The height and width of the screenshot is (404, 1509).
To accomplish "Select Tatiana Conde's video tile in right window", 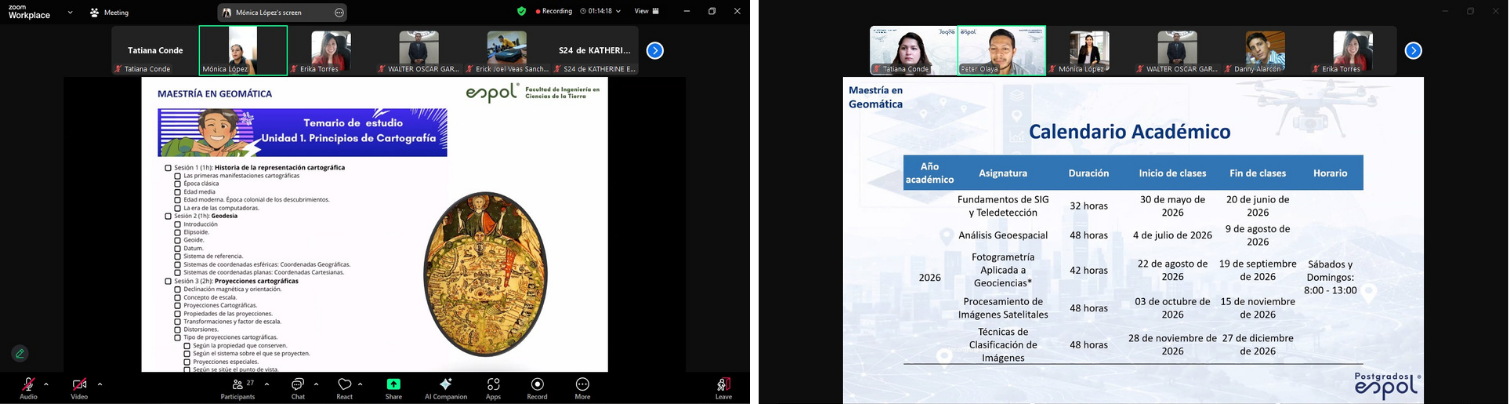I will [913, 50].
